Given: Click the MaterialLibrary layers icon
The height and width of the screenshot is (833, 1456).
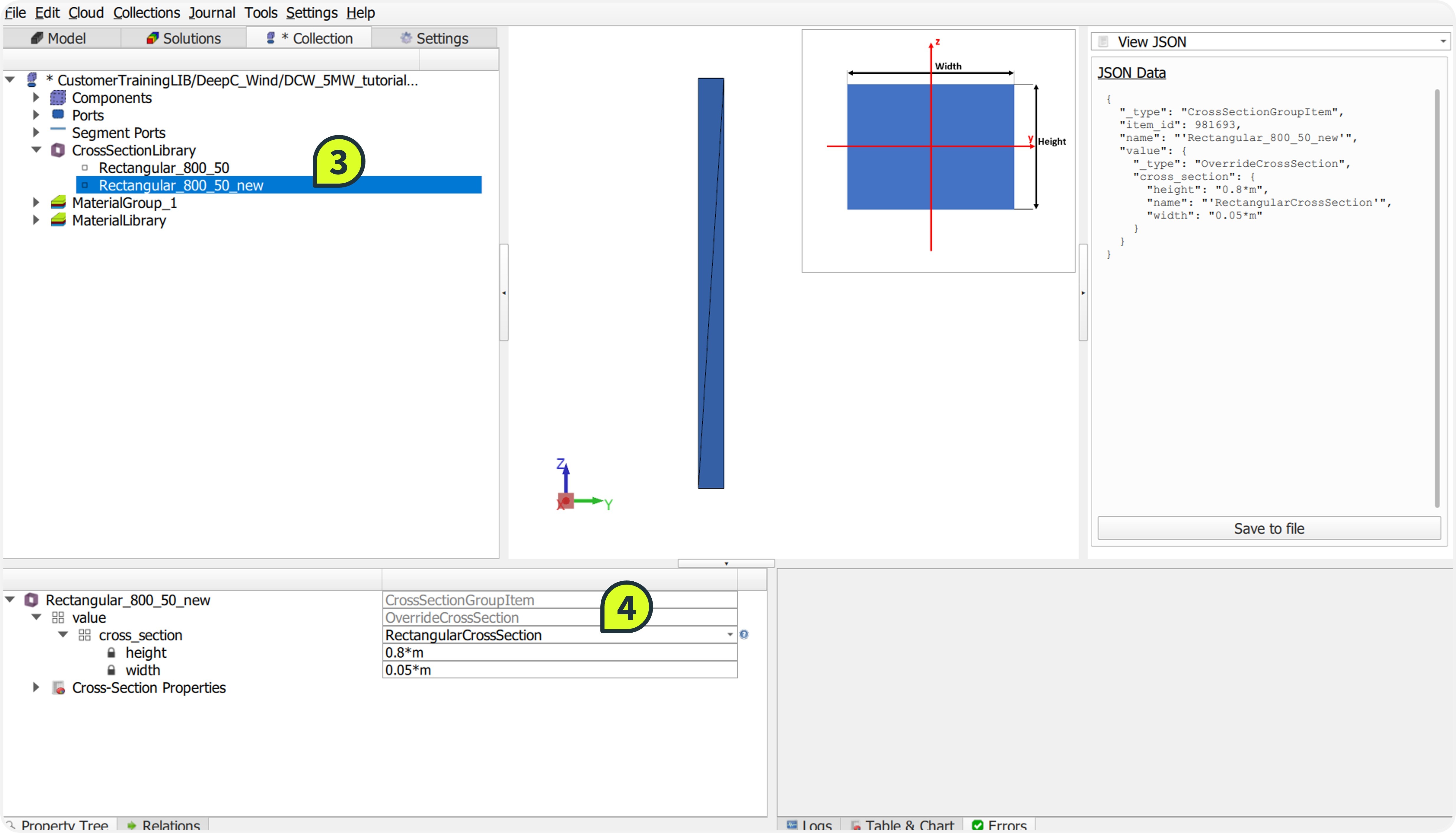Looking at the screenshot, I should tap(58, 220).
